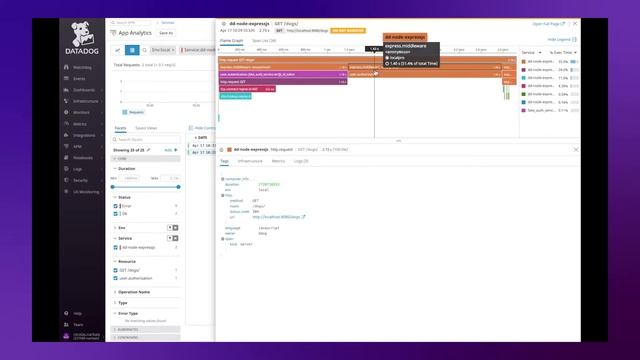640x360 pixels.
Task: Open Help in the sidebar
Action: coord(78,313)
